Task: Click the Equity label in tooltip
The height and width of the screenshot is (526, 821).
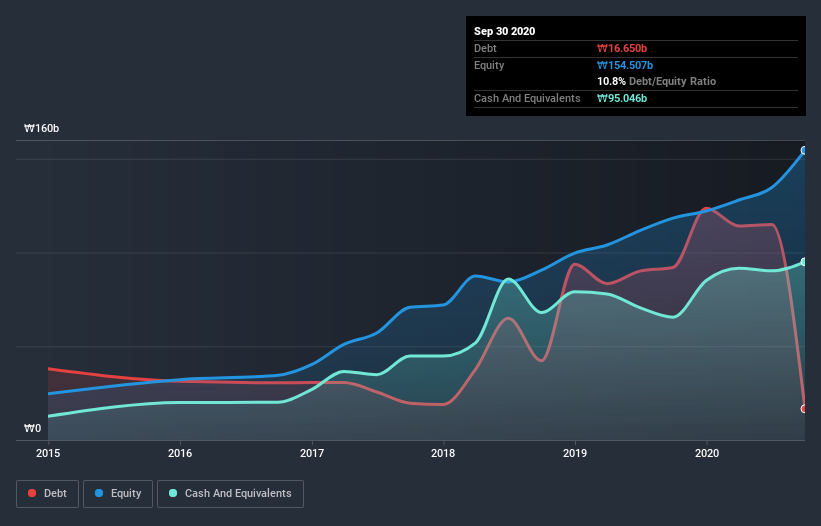Action: pos(489,65)
